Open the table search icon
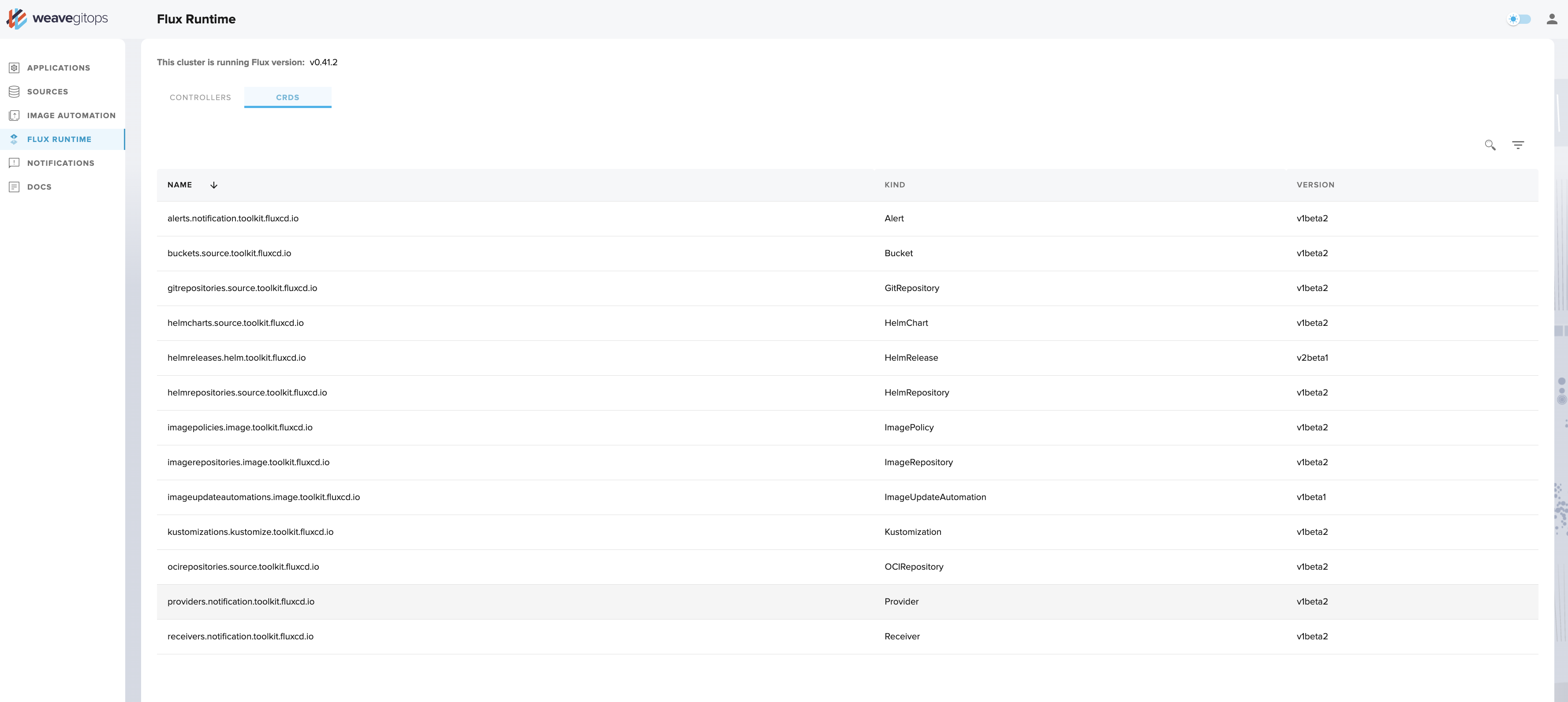This screenshot has width=1568, height=702. coord(1490,145)
